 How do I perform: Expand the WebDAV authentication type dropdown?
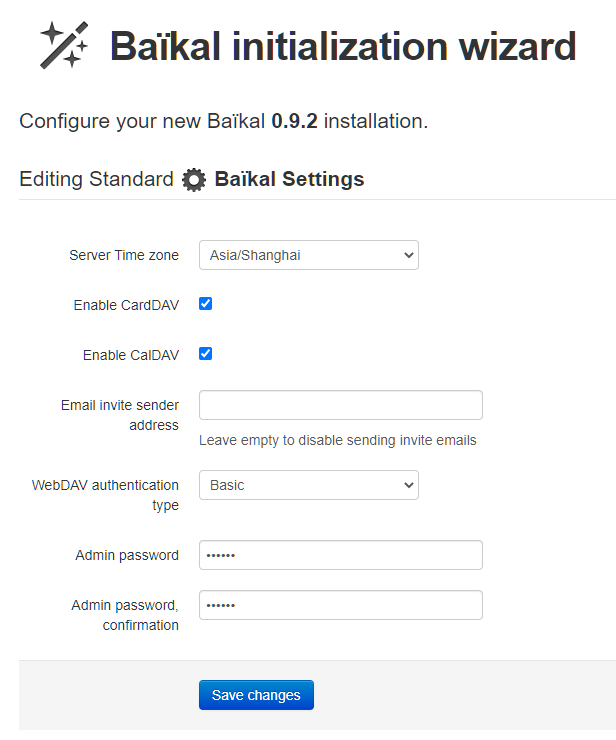point(308,485)
